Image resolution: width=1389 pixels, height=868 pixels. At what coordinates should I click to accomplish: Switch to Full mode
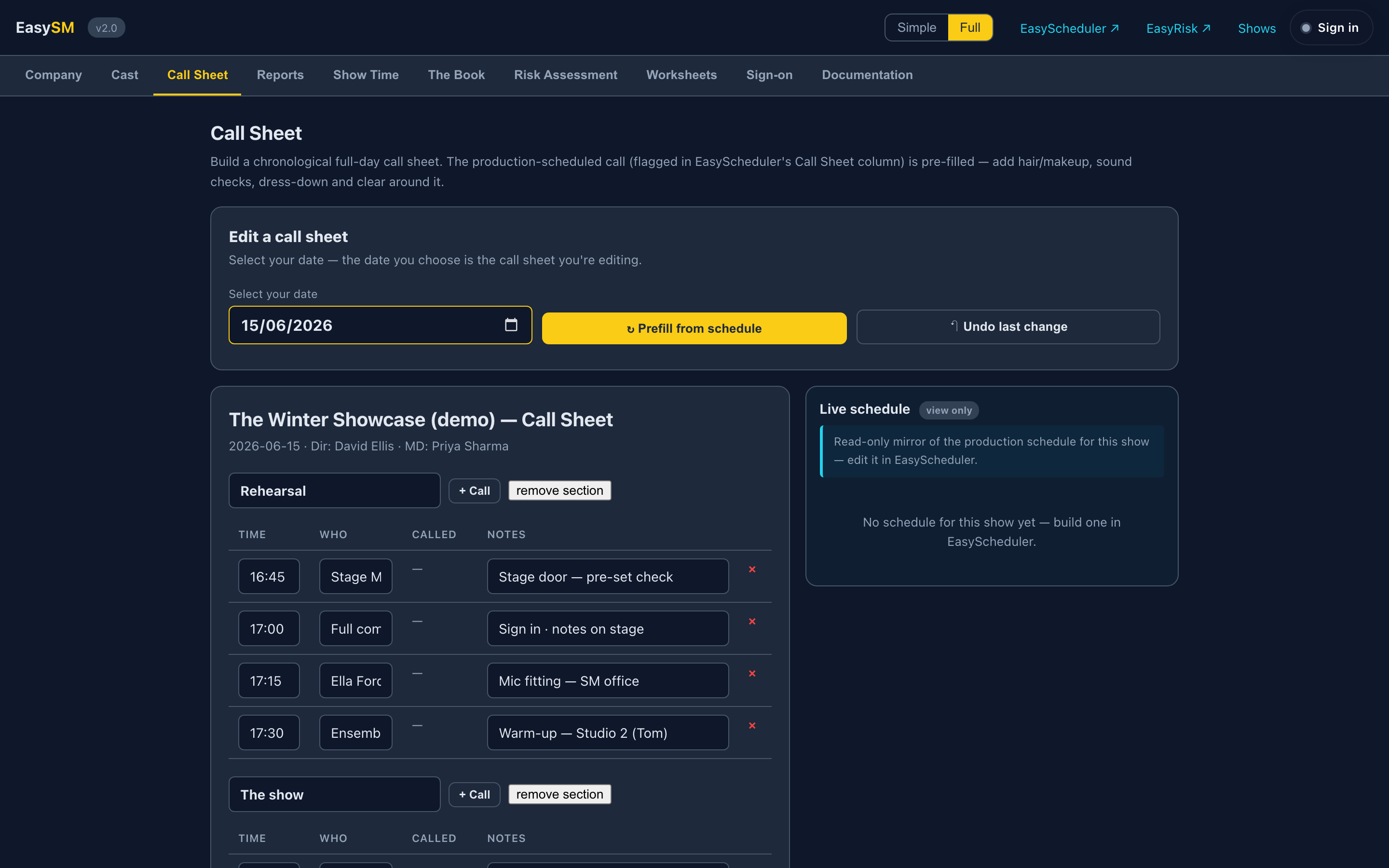970,27
